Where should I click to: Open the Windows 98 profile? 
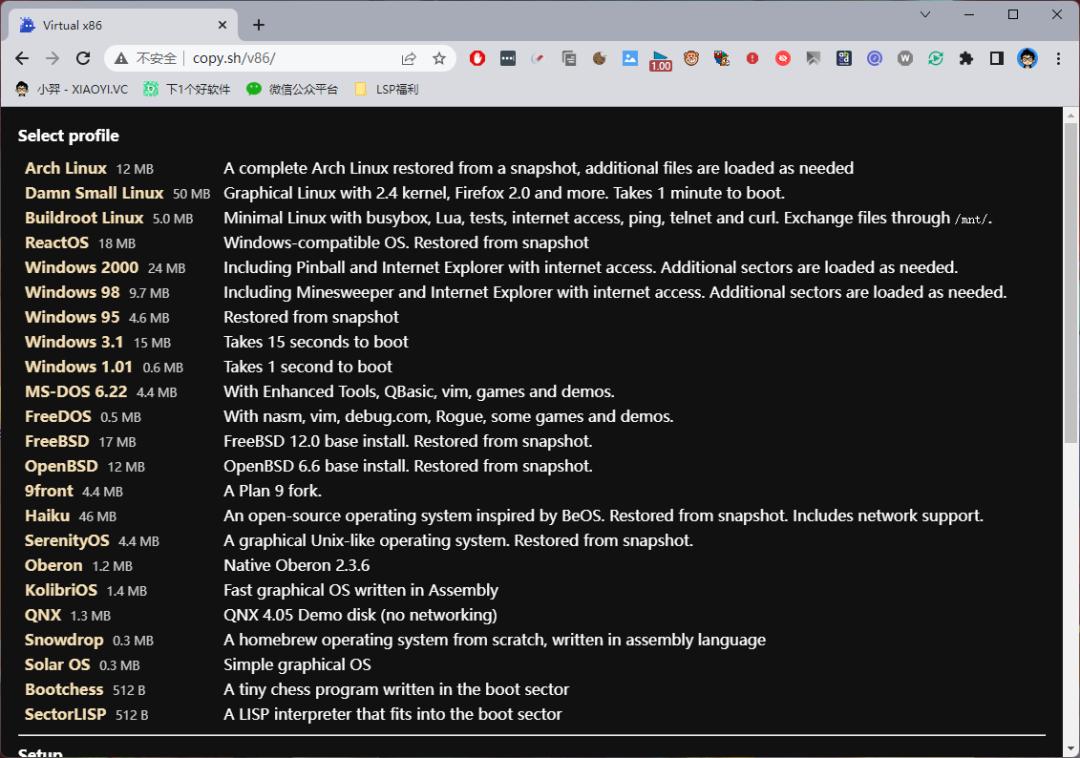click(72, 292)
